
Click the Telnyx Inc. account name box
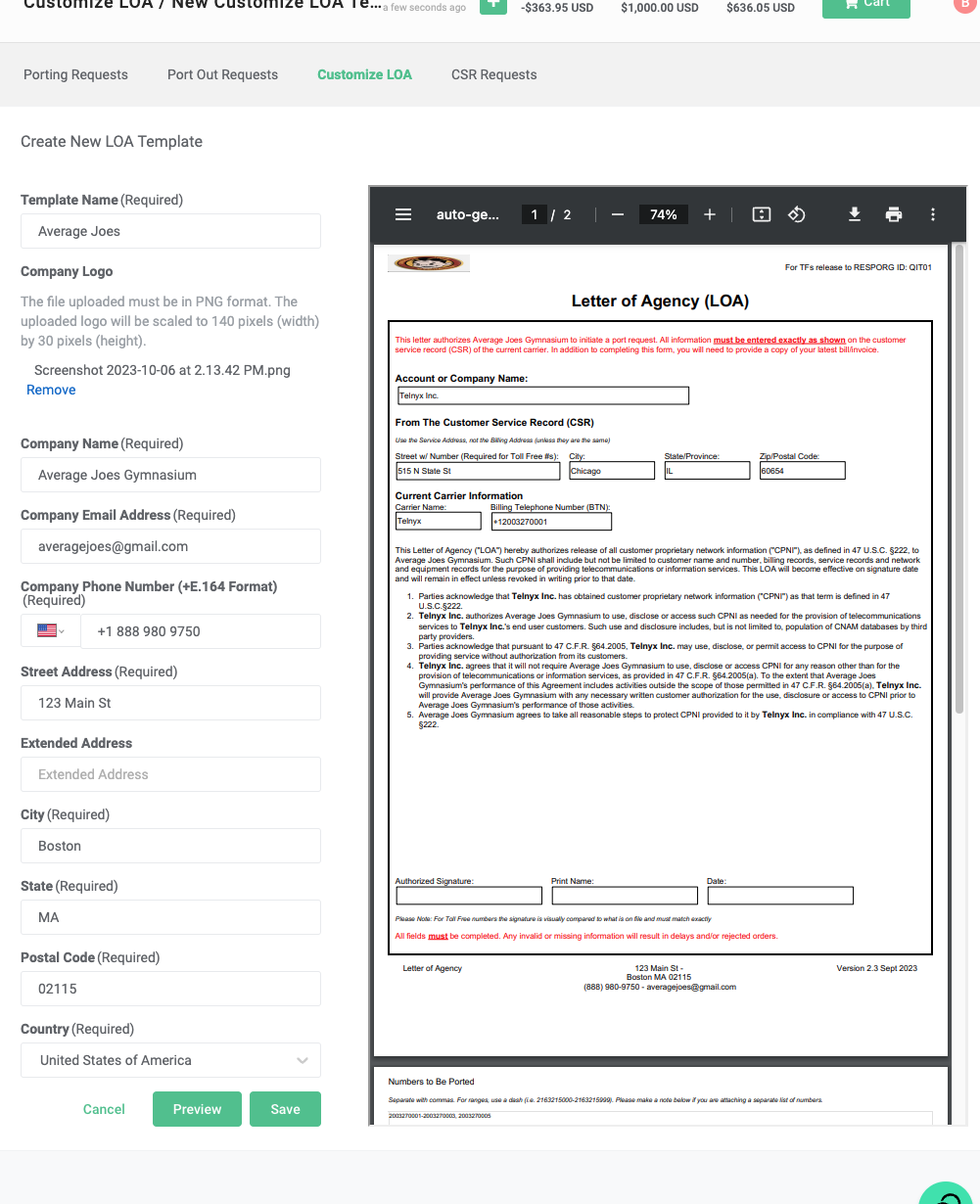coord(542,395)
